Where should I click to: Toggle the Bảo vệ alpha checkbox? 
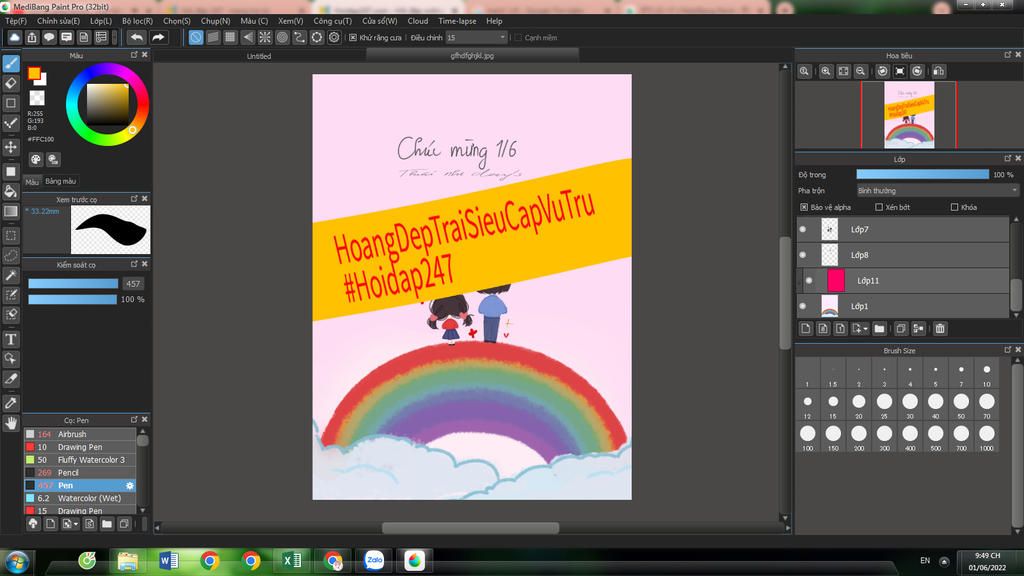tap(804, 207)
